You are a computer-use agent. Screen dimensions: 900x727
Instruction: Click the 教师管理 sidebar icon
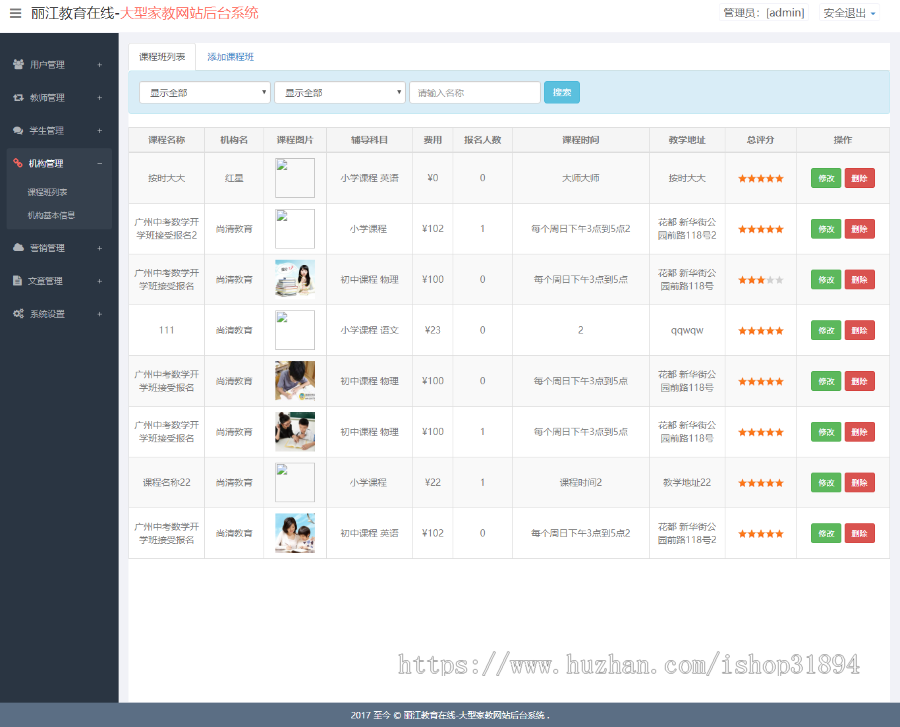coord(18,98)
